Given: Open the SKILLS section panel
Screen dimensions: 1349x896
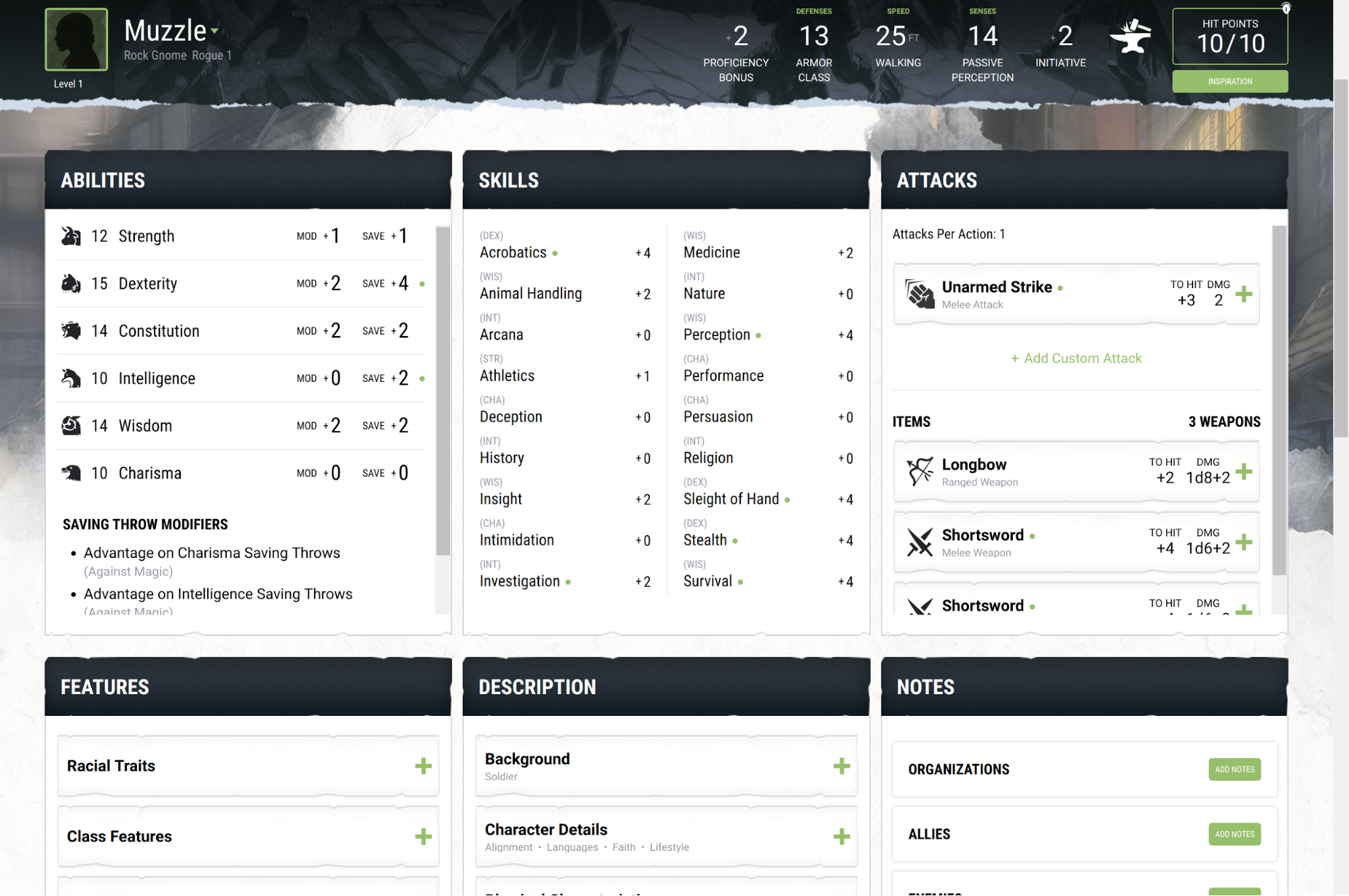Looking at the screenshot, I should pyautogui.click(x=509, y=181).
